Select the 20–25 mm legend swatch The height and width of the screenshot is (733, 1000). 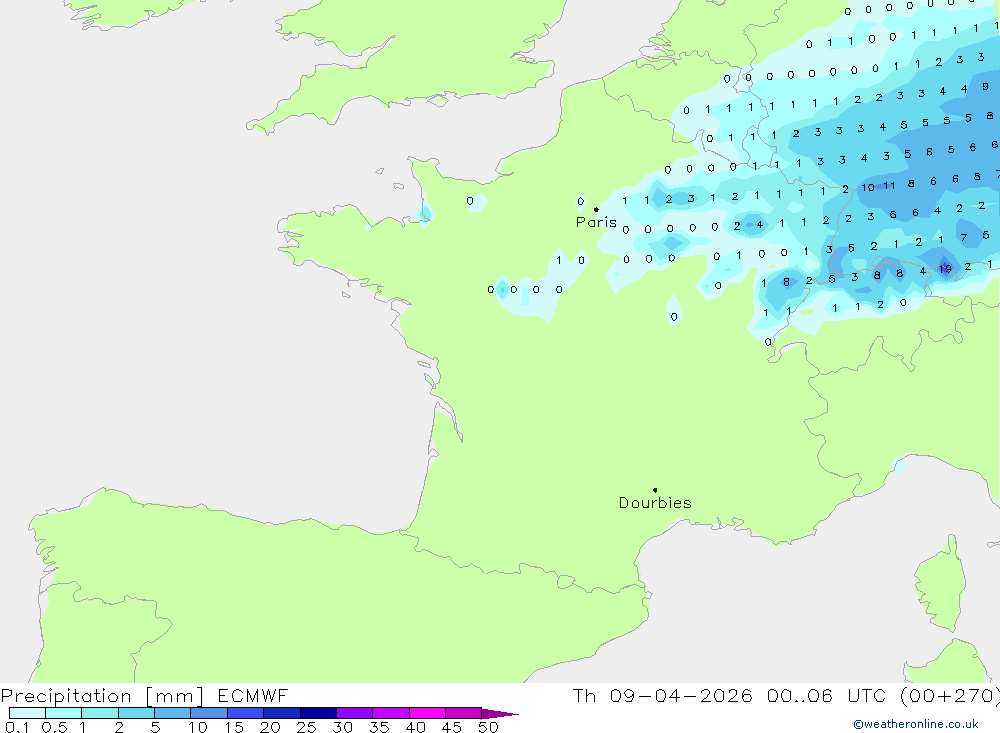tap(282, 713)
